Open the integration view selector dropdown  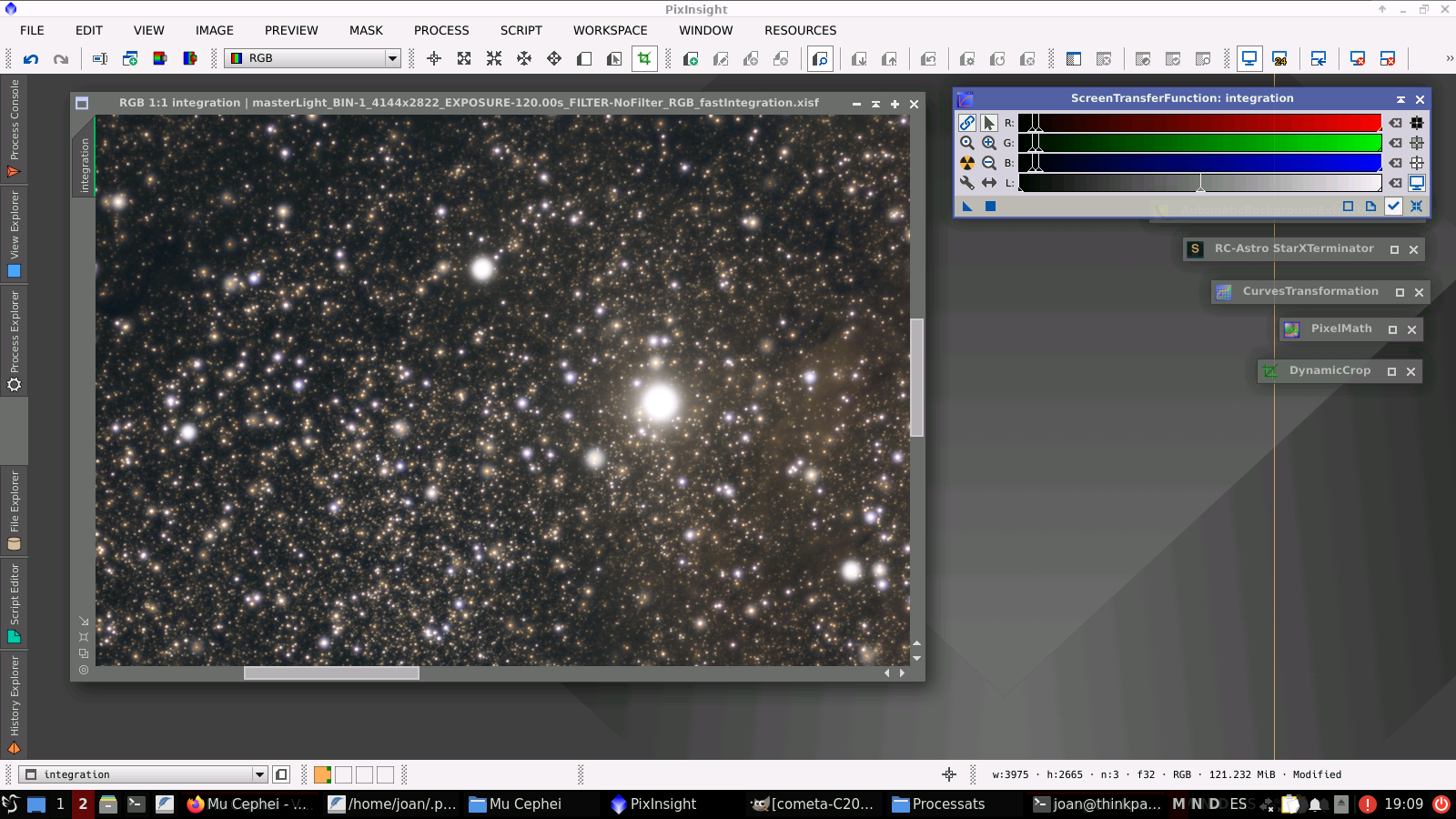(259, 774)
